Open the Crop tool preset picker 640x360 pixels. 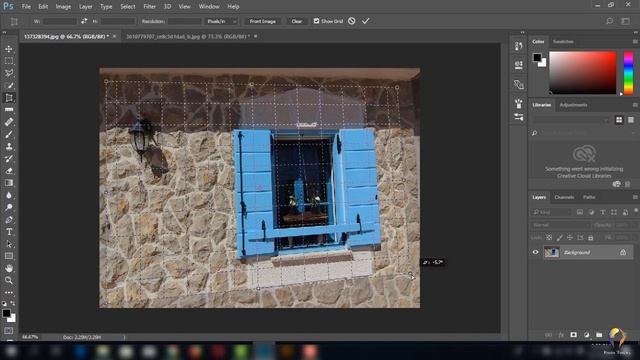click(14, 21)
